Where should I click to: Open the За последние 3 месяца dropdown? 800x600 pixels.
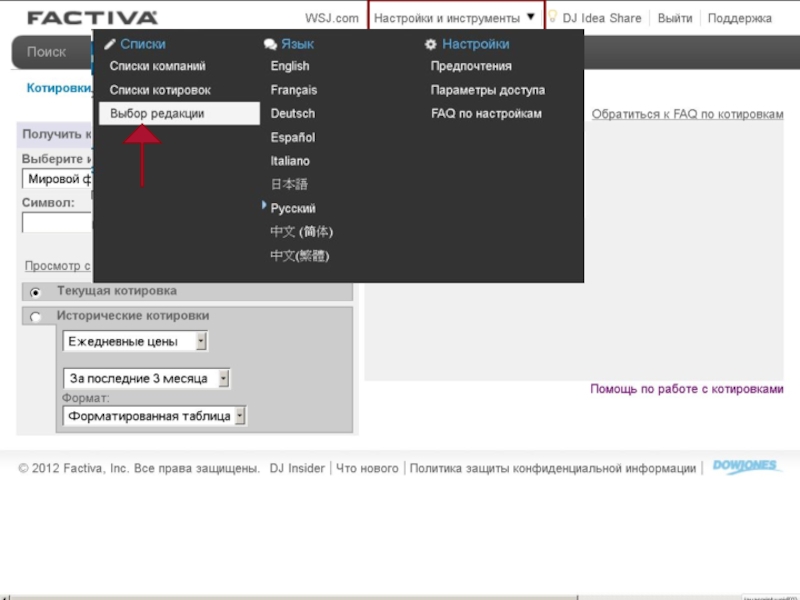coord(146,379)
